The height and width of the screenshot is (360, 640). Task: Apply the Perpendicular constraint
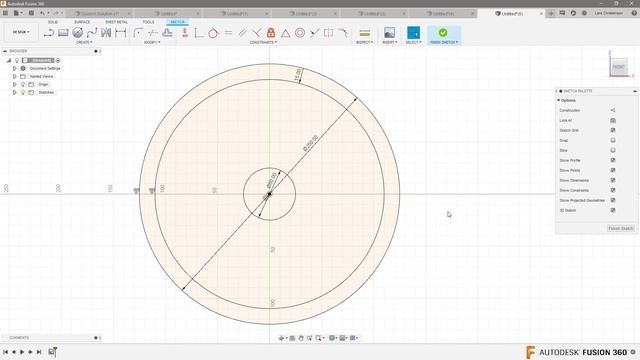[x=257, y=33]
